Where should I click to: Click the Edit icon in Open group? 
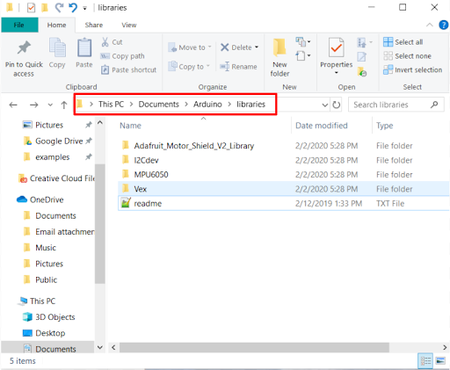[x=362, y=57]
